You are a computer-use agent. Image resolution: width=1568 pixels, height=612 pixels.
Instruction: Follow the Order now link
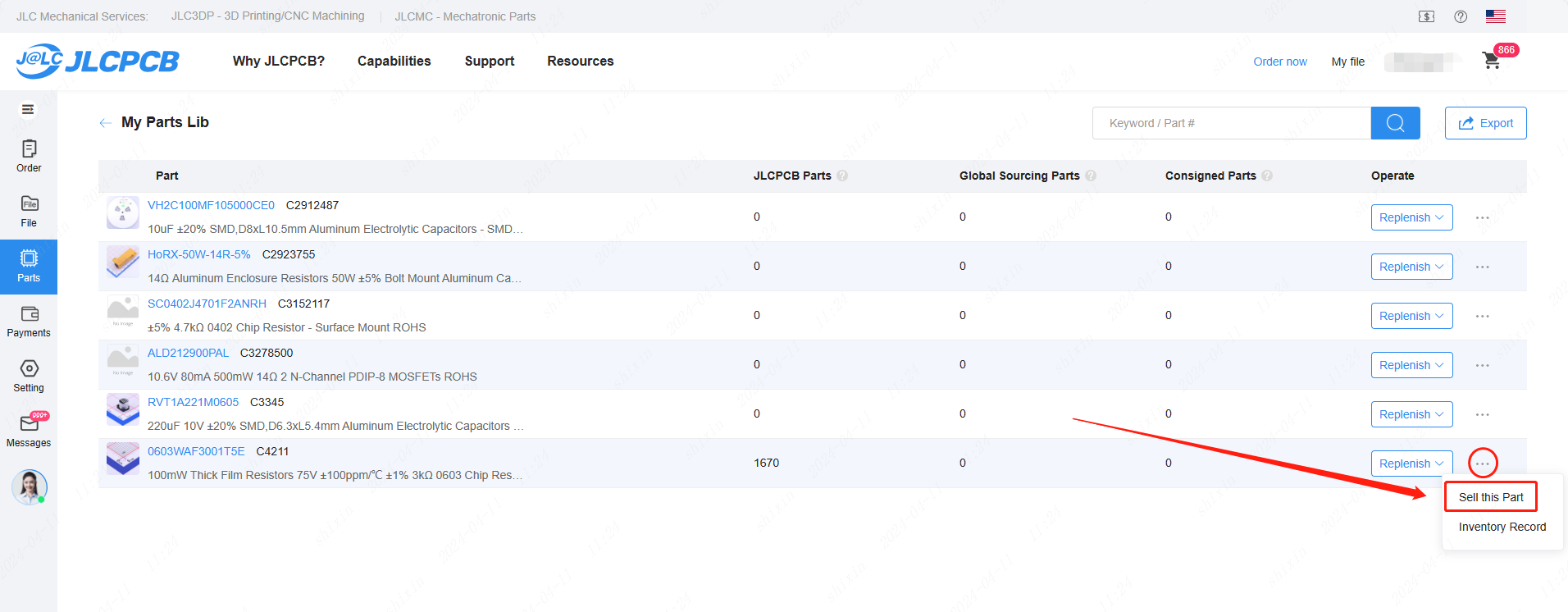pyautogui.click(x=1280, y=62)
